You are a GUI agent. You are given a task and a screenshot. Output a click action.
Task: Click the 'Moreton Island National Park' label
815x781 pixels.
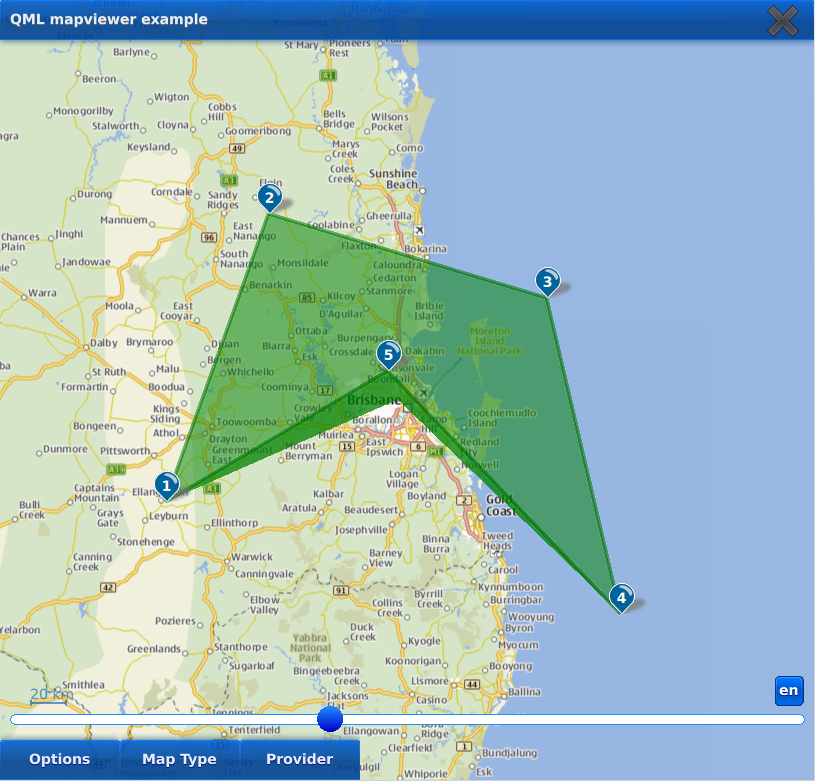tap(490, 341)
